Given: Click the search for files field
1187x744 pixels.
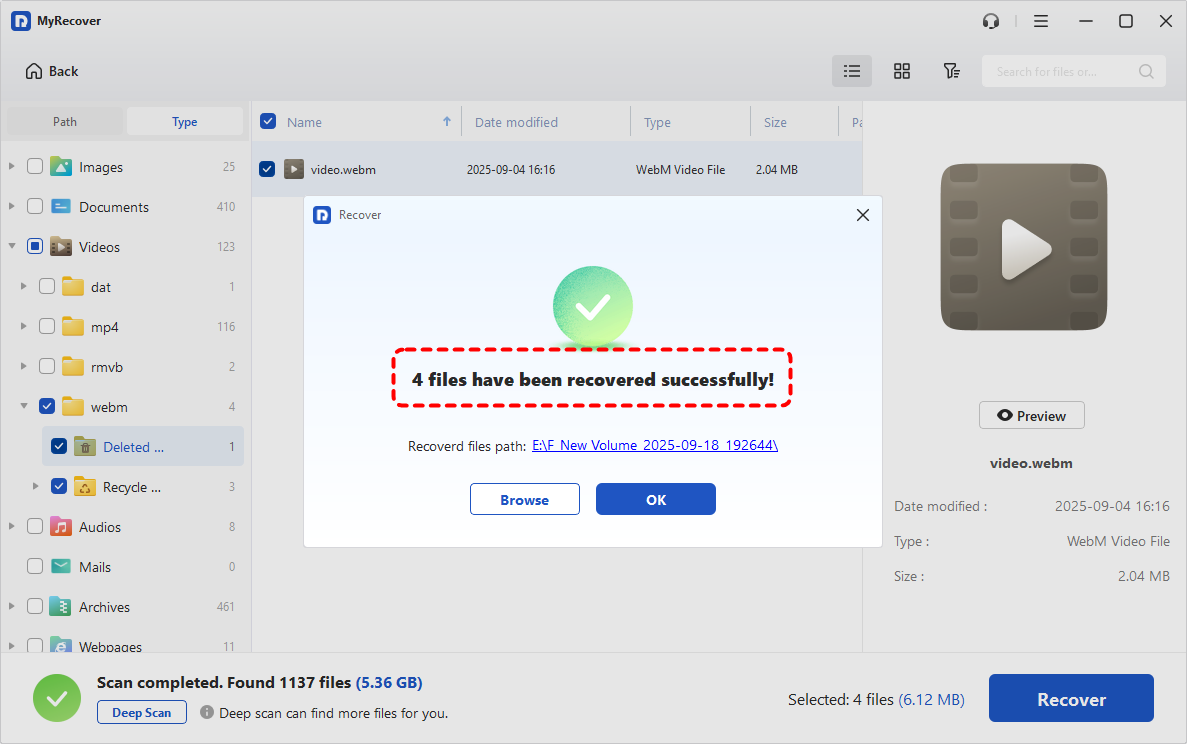Looking at the screenshot, I should point(1073,71).
